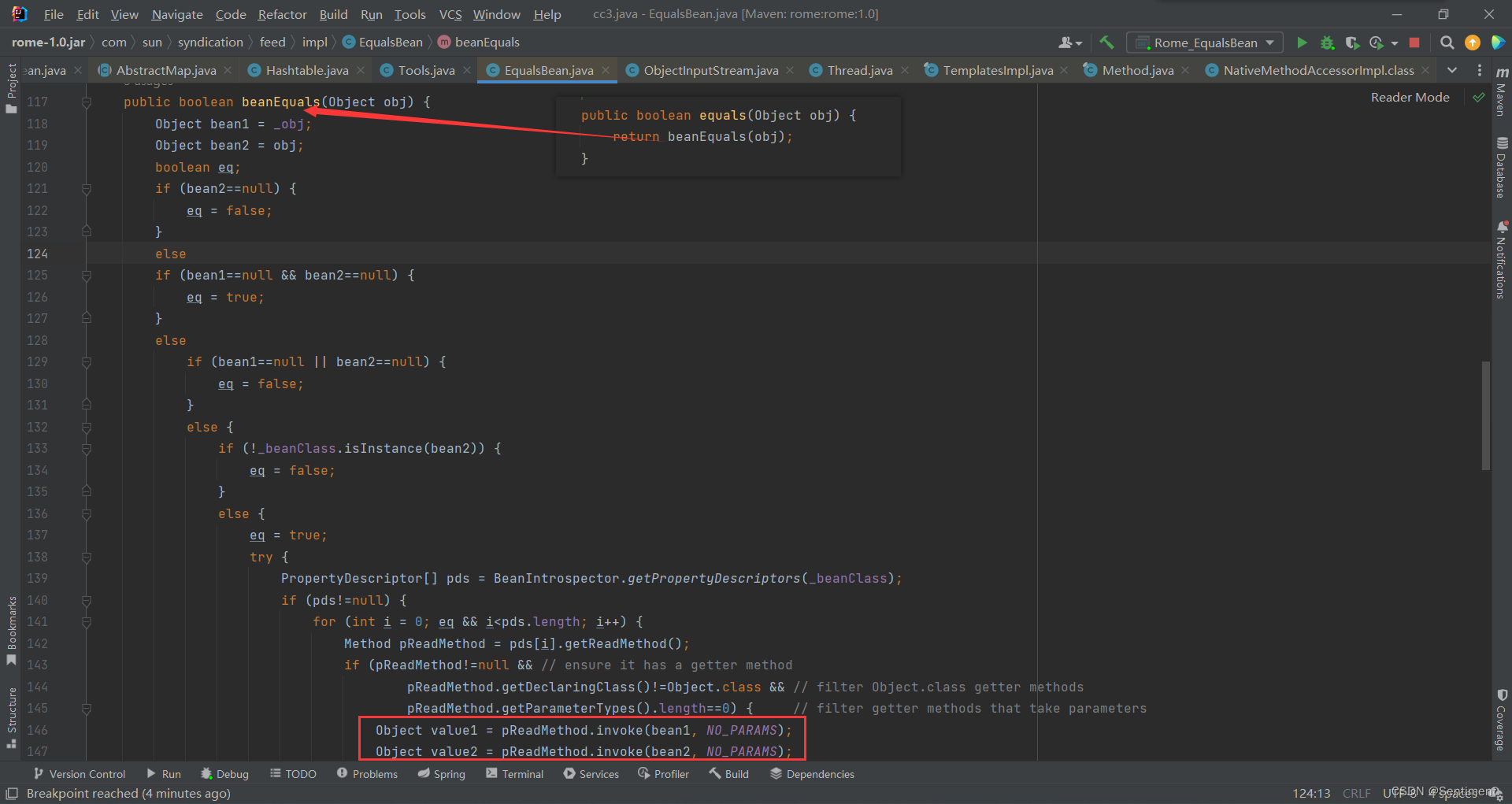Screen dimensions: 1512x804
Task: Open Search Everywhere magnifier icon
Action: pos(1447,43)
